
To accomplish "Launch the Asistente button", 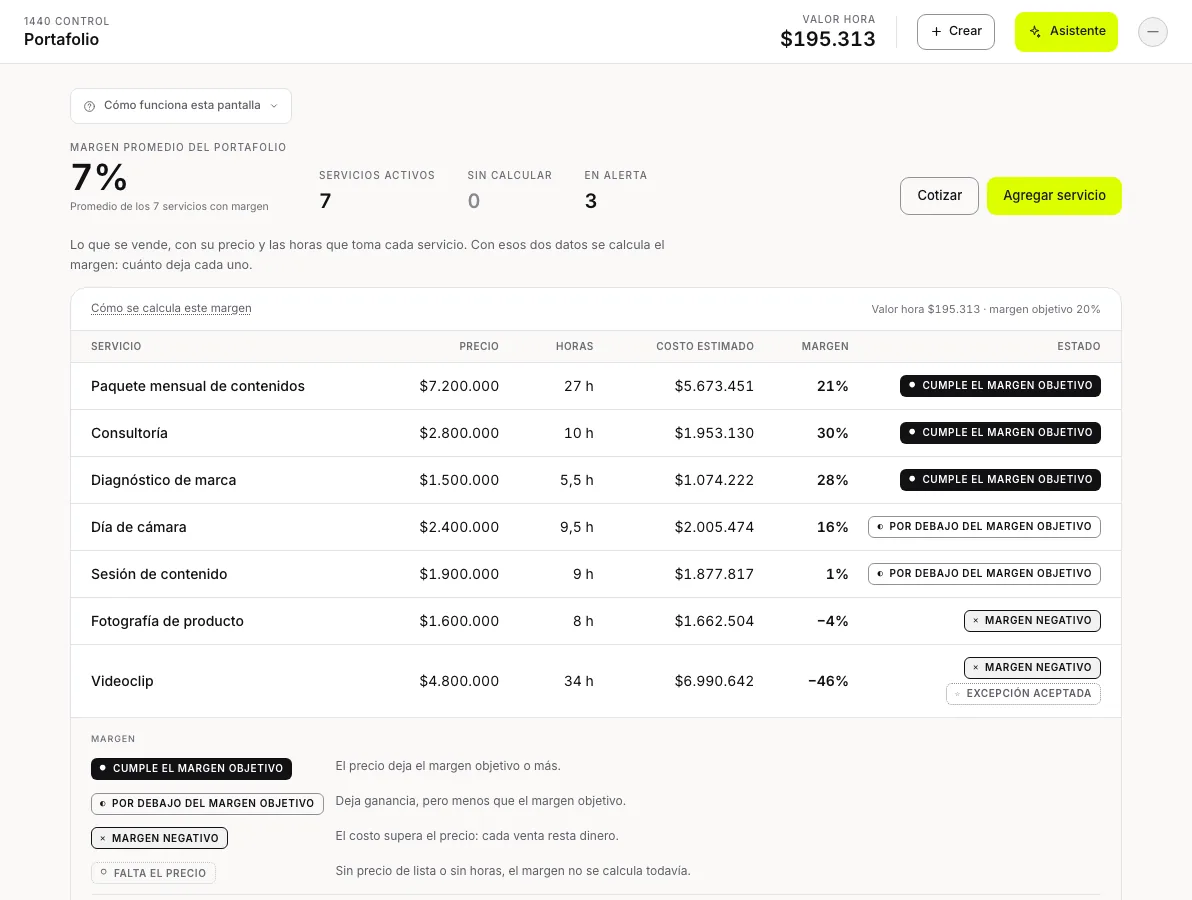I will (1066, 32).
